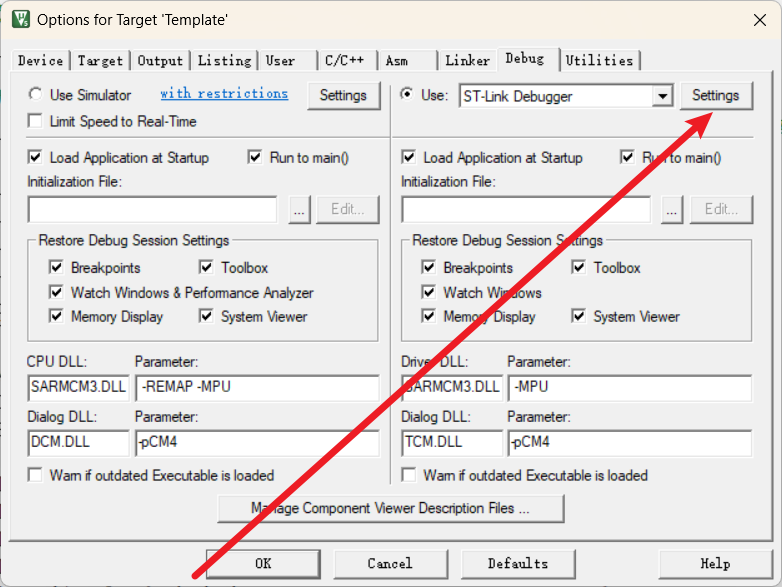Expand the ST-Link Debugger dropdown
This screenshot has width=782, height=587.
(662, 96)
